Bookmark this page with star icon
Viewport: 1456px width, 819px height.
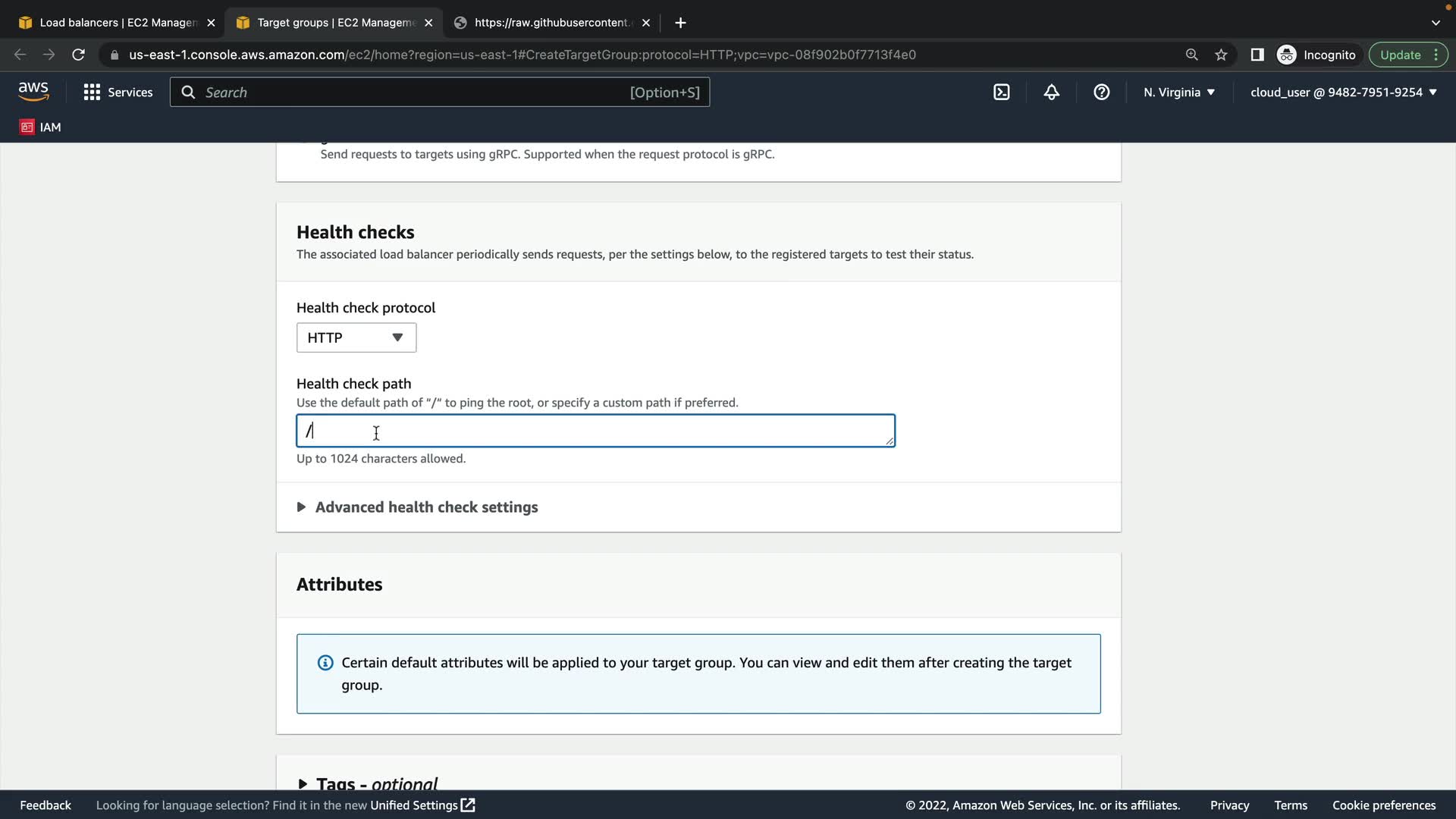1221,55
